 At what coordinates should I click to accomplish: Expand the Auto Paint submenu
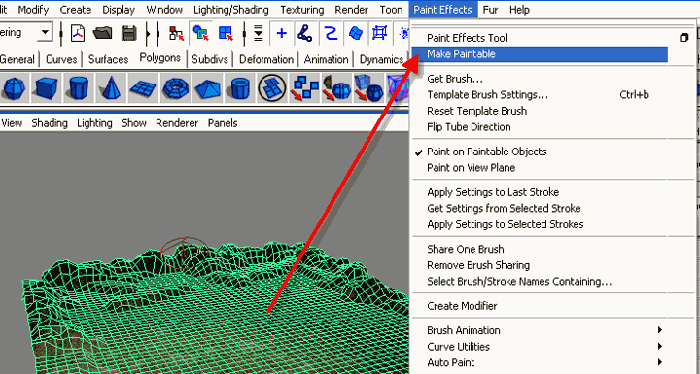tap(659, 362)
